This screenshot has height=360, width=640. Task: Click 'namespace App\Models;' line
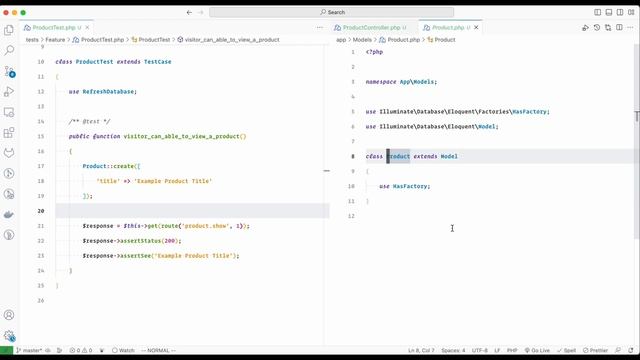pyautogui.click(x=401, y=82)
